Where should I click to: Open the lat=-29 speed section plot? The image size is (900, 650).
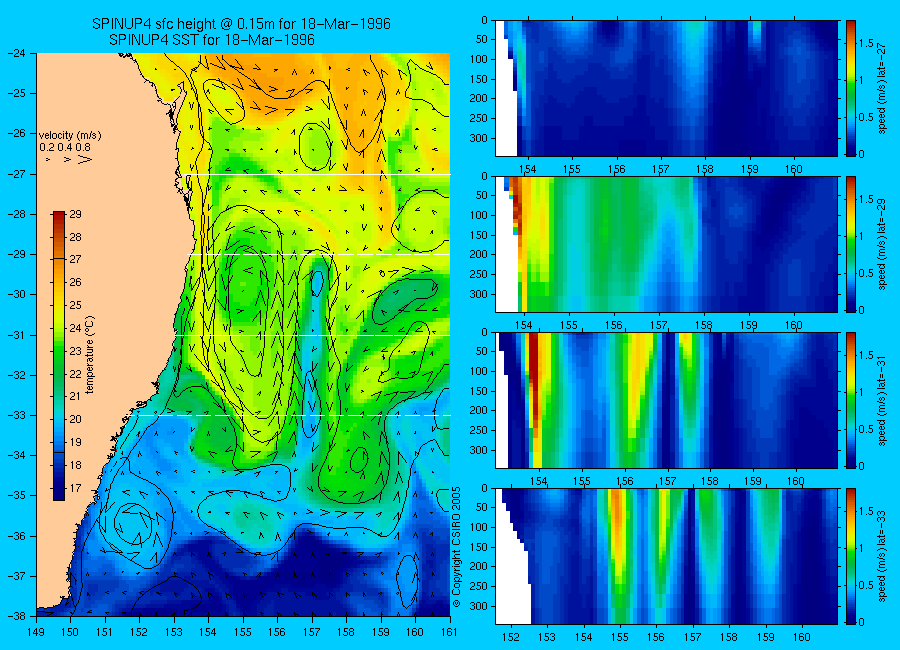666,244
